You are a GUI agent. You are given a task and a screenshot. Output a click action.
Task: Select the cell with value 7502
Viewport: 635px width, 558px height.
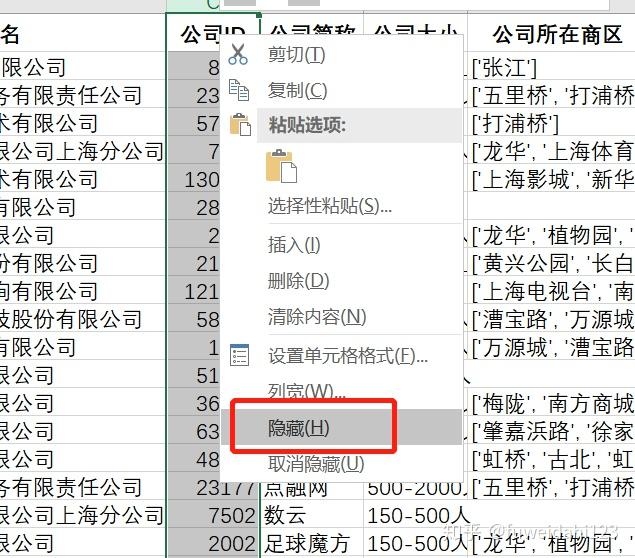(213, 515)
